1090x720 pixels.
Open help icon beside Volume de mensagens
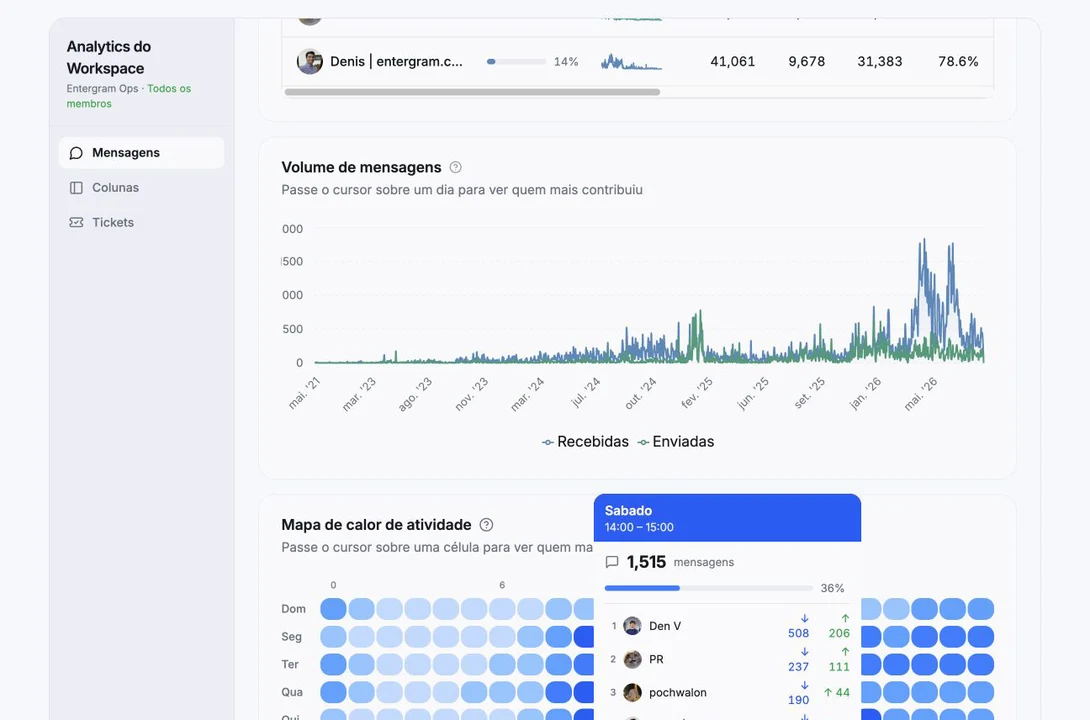click(455, 167)
